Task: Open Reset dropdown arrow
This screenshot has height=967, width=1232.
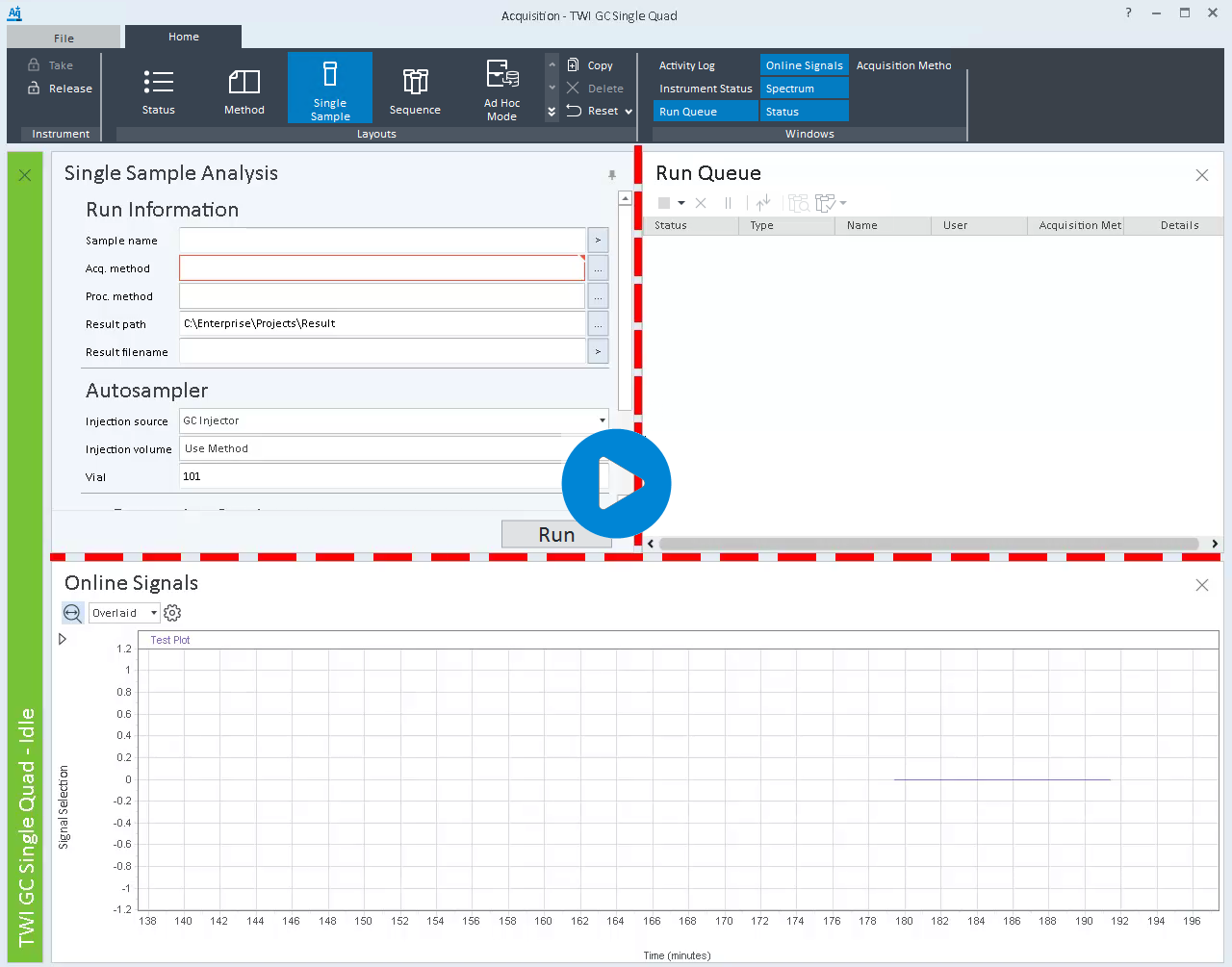Action: (629, 112)
